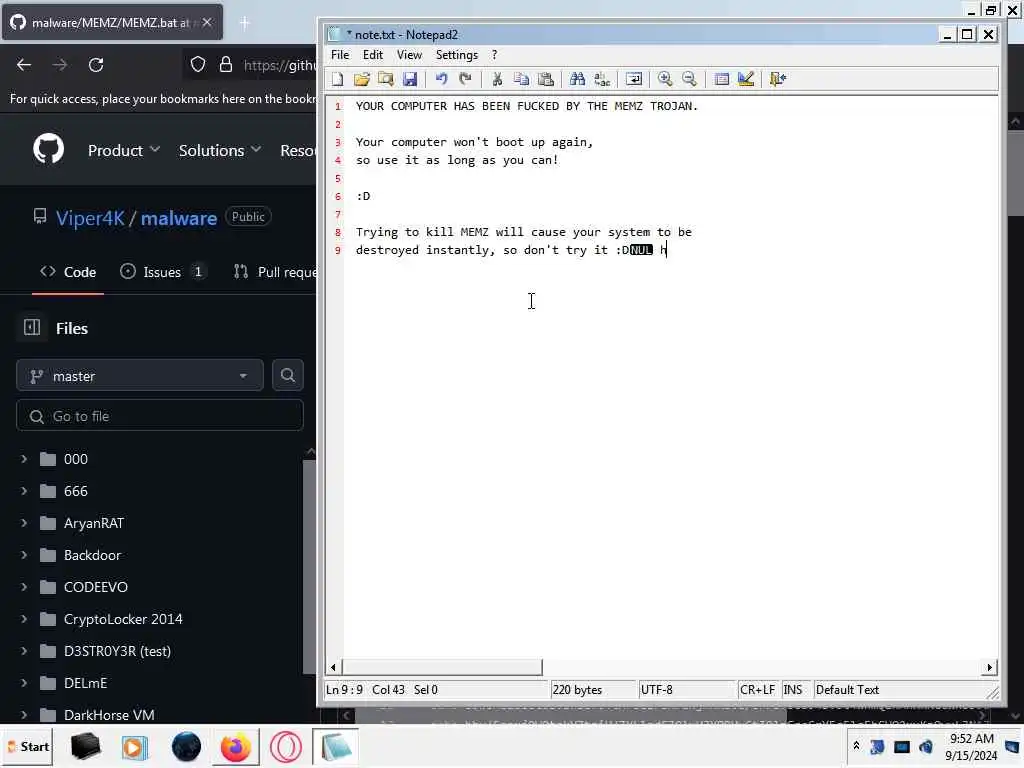
Task: Expand the Backdoor folder
Action: 24,555
